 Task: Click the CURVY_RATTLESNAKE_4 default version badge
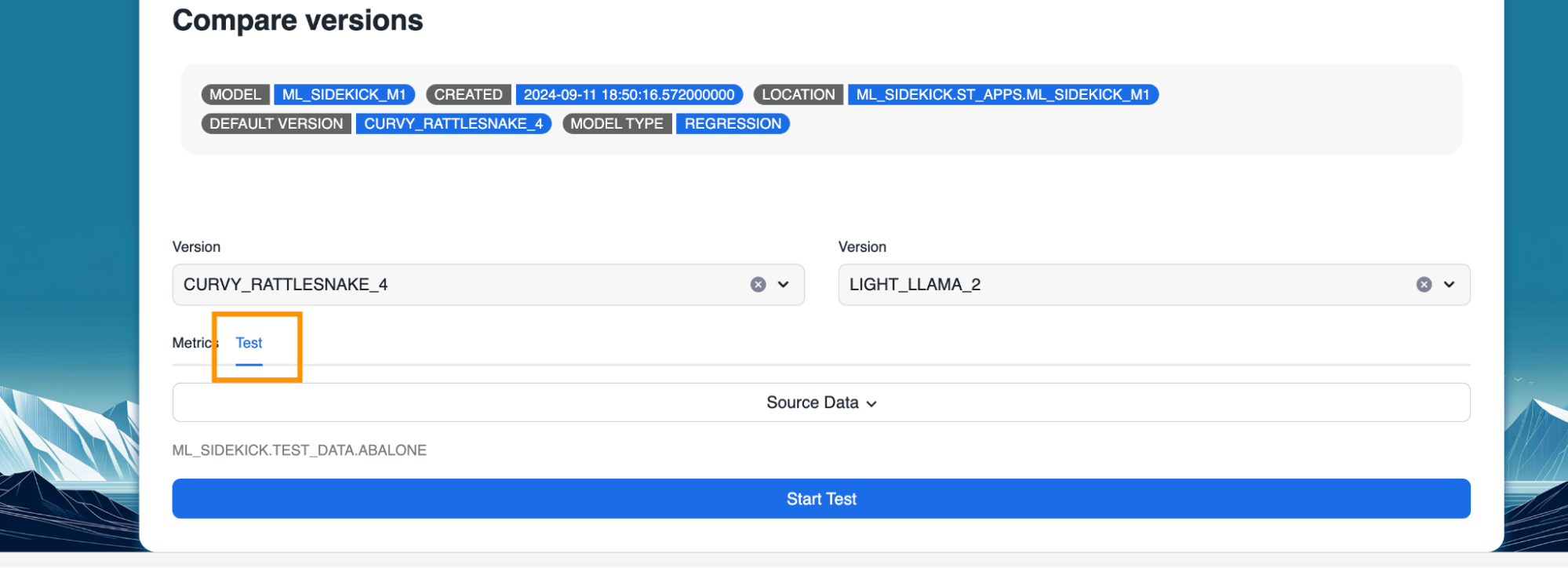click(453, 124)
